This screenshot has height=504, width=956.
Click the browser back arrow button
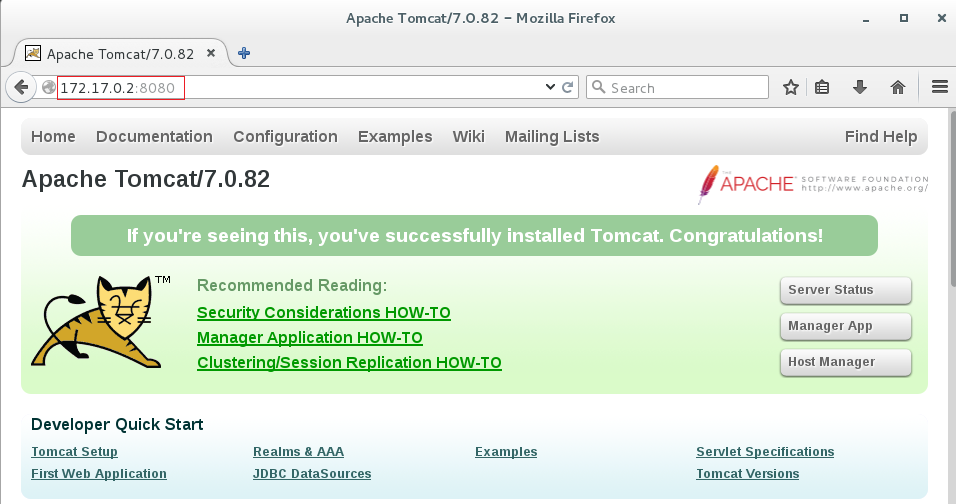(x=21, y=88)
